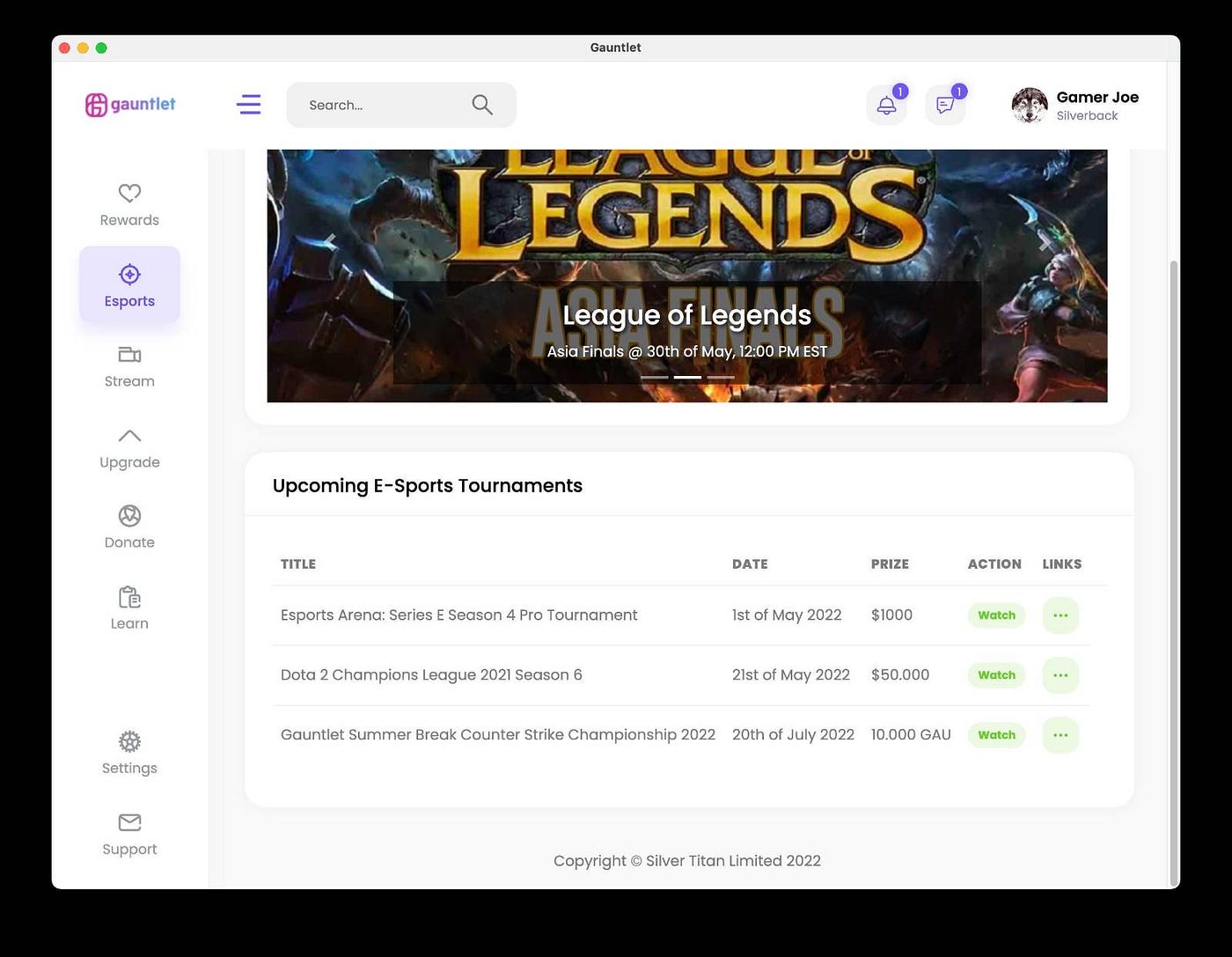Open notifications bell
Image resolution: width=1232 pixels, height=957 pixels.
[x=887, y=106]
